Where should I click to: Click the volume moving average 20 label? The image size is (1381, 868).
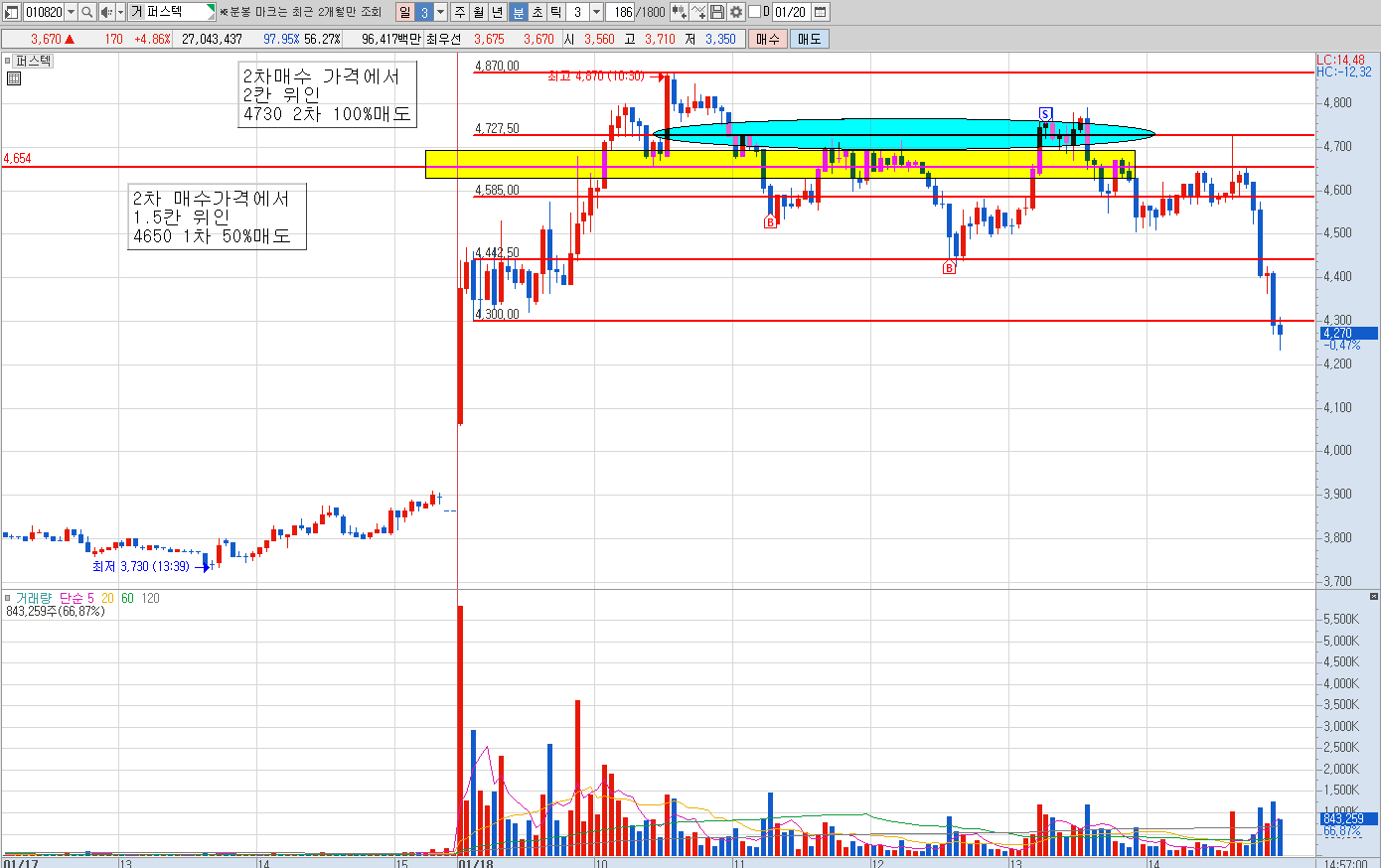[x=107, y=598]
